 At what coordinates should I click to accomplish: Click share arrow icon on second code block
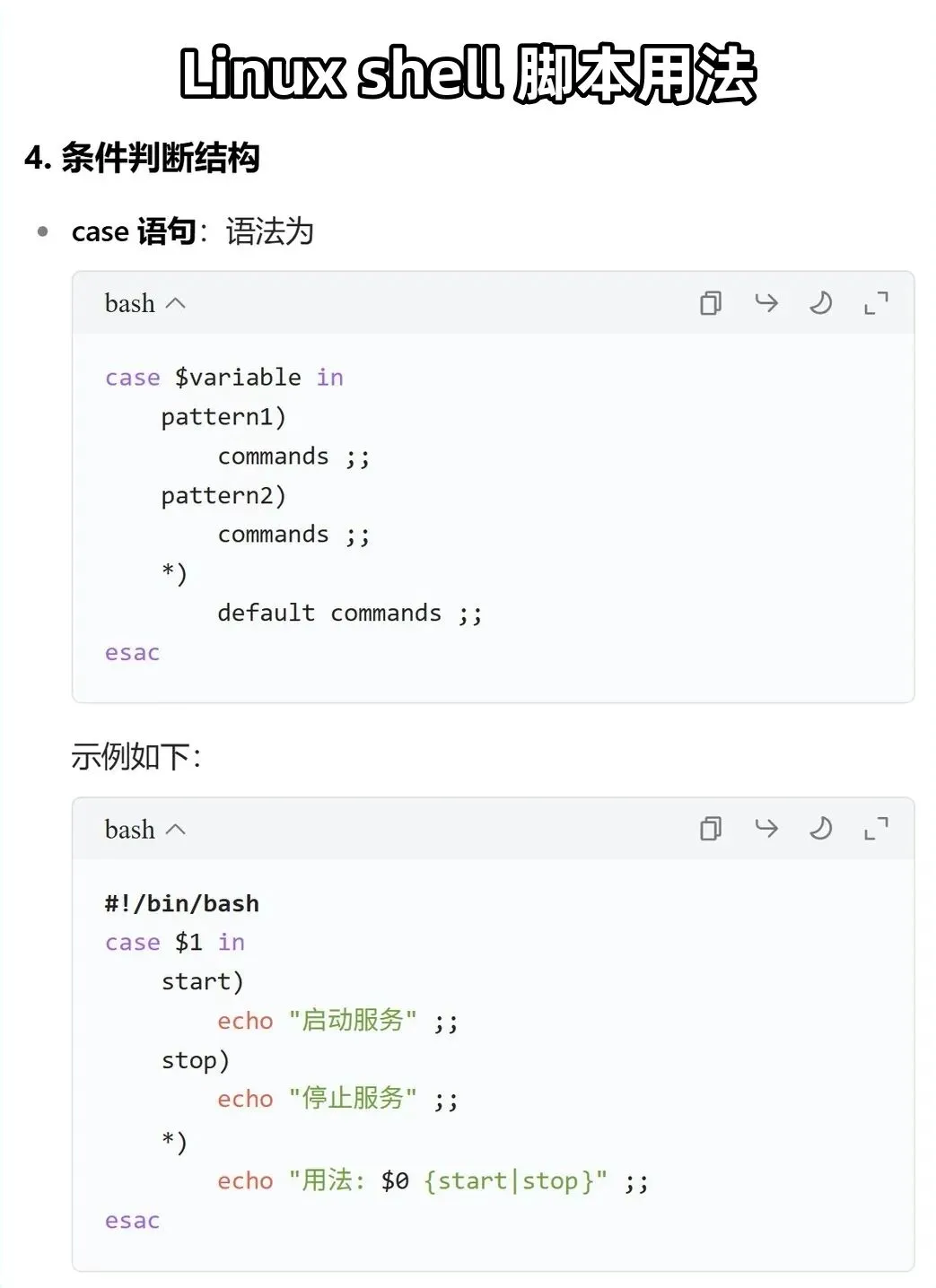click(765, 828)
